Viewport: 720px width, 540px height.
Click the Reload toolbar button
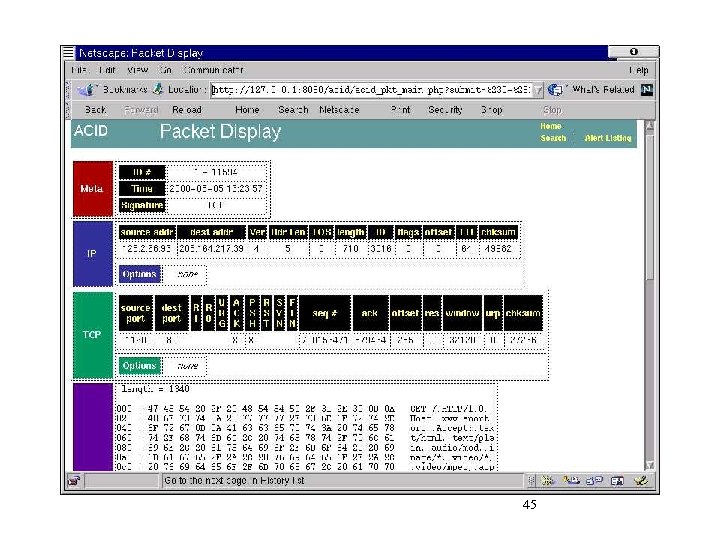click(x=186, y=110)
